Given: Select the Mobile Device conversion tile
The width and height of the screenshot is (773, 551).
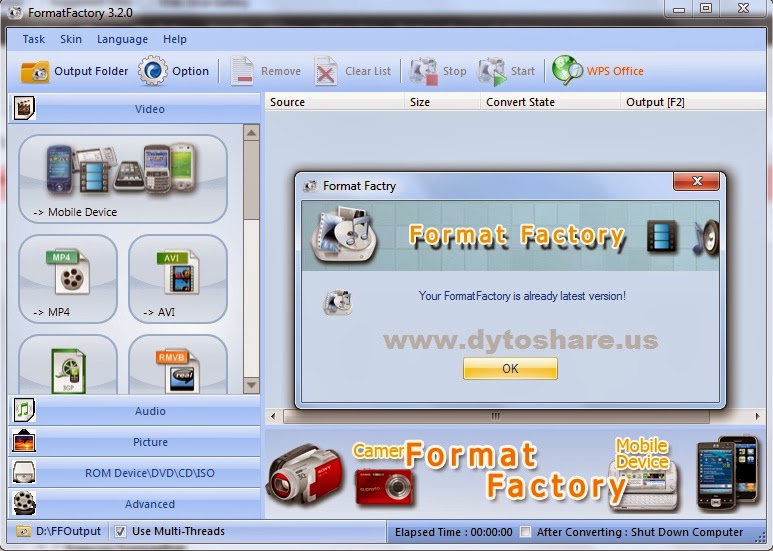Looking at the screenshot, I should pos(123,178).
